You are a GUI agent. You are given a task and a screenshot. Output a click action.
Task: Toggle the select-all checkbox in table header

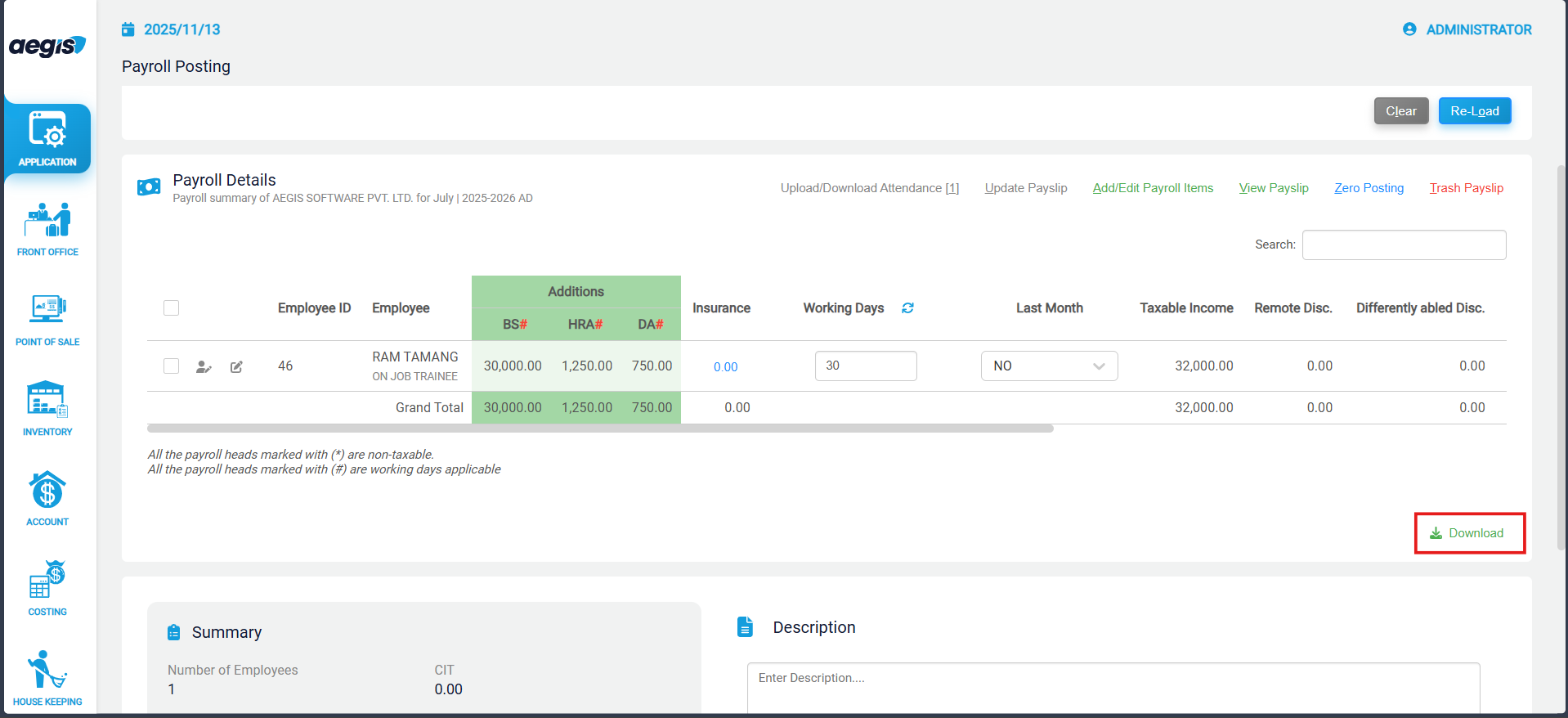pyautogui.click(x=171, y=308)
